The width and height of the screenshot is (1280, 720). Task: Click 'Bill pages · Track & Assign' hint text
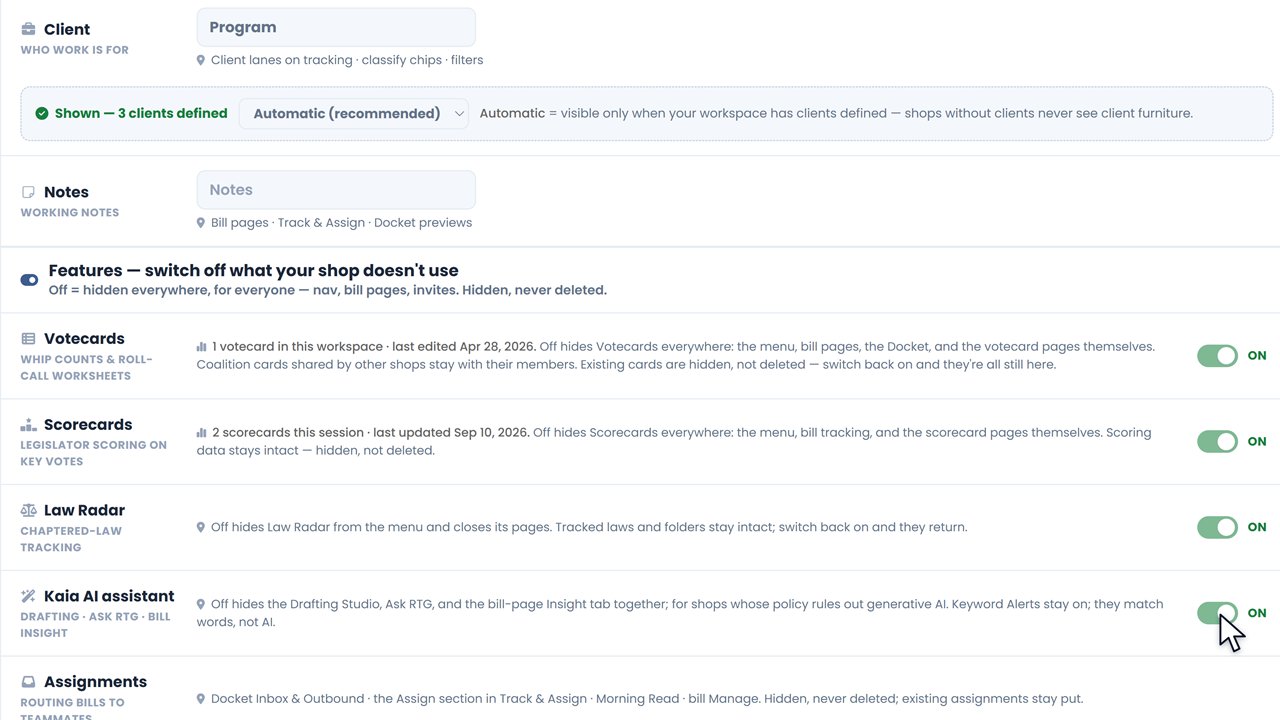click(x=288, y=223)
